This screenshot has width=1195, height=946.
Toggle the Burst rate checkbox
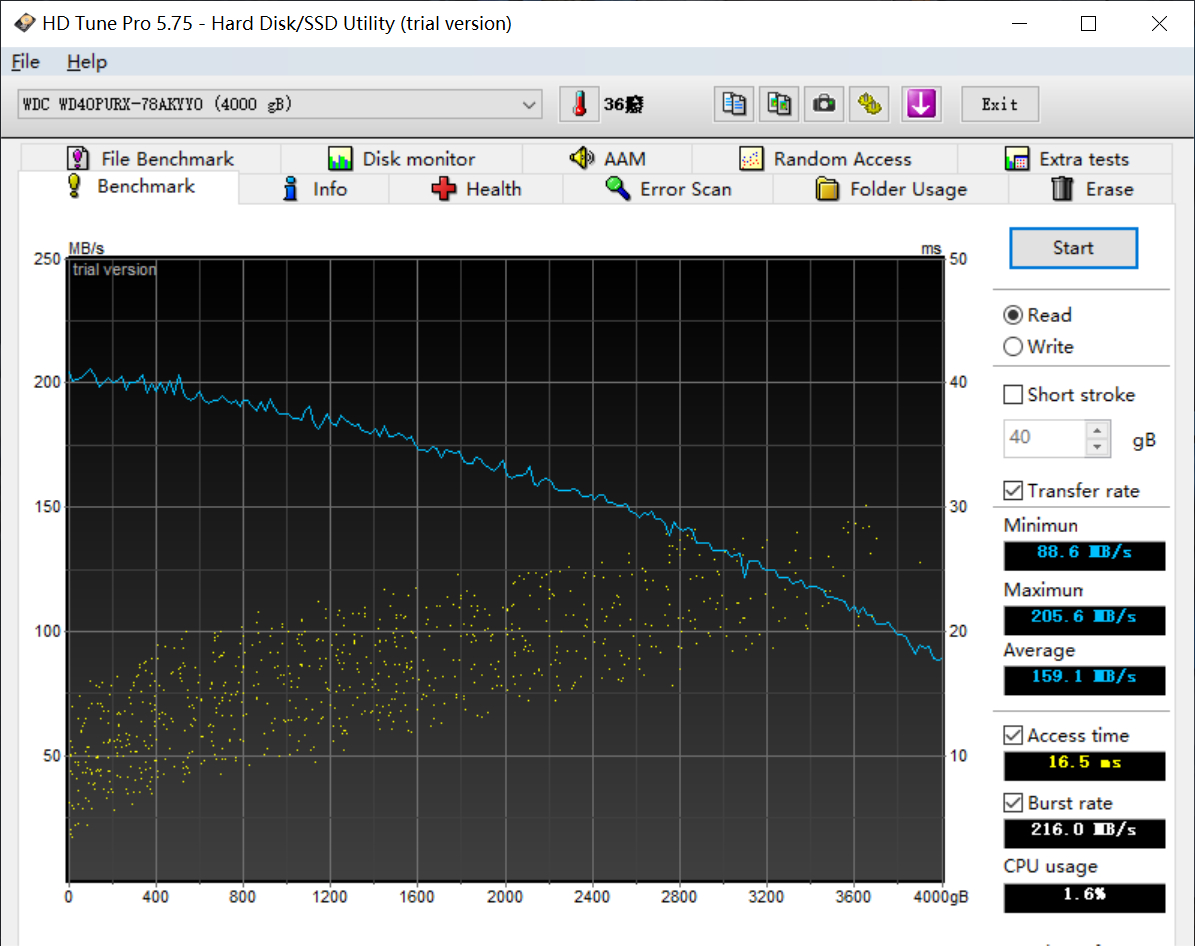click(1013, 803)
